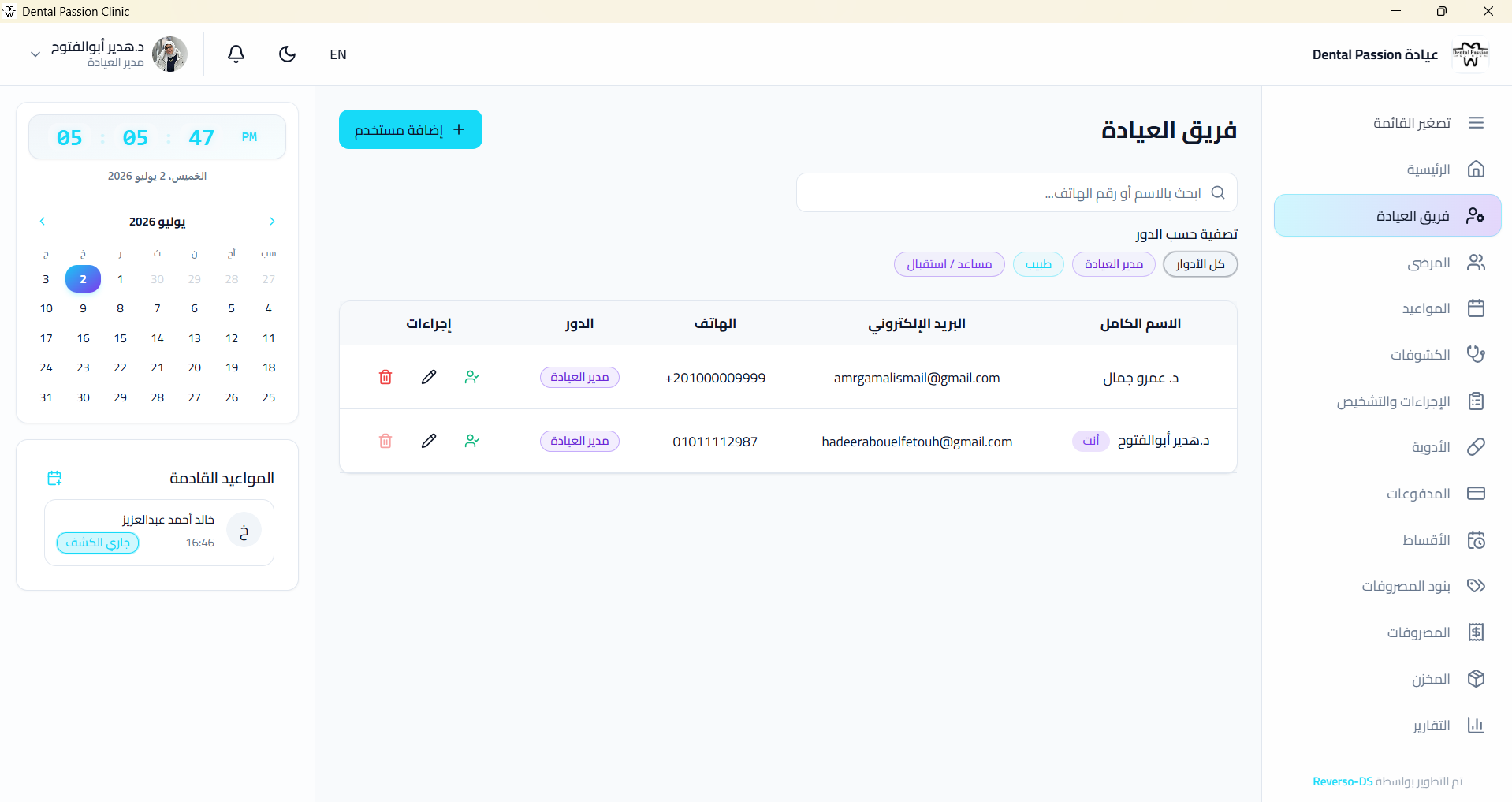Filter by مساعد / استقبال role chip
1512x802 pixels.
pos(949,264)
